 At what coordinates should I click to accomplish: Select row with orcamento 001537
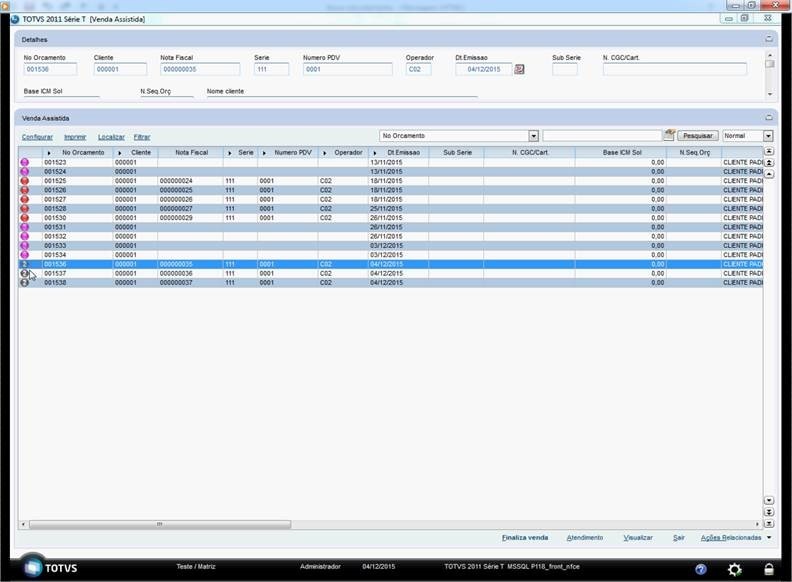(390, 273)
